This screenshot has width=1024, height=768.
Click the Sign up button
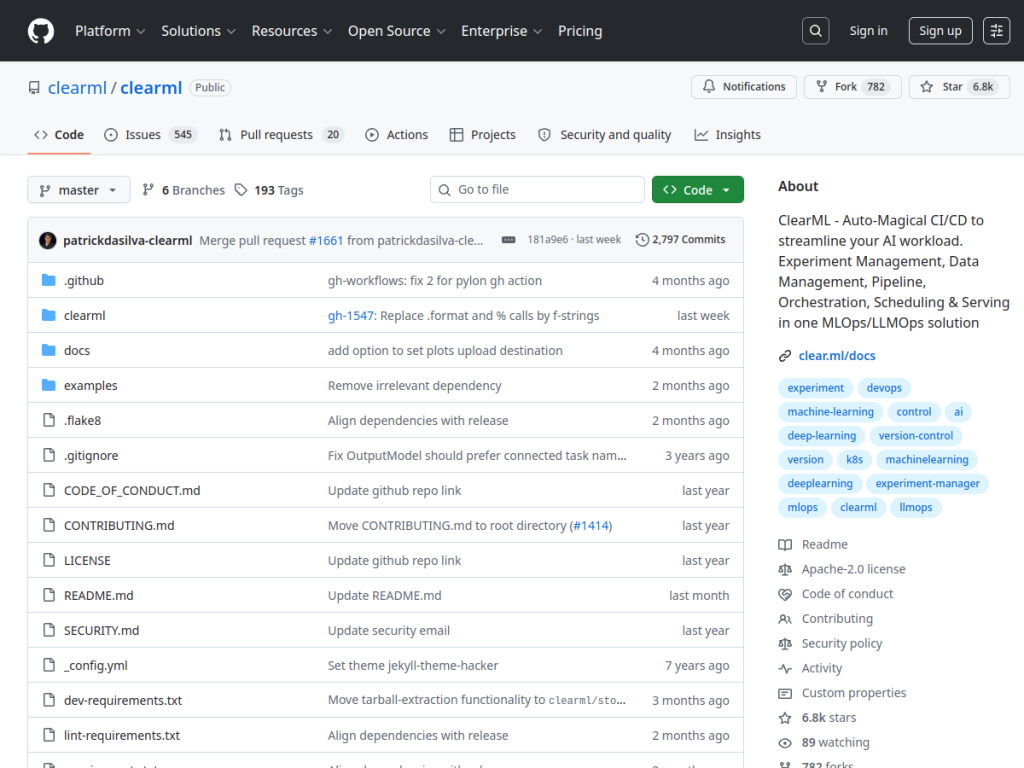tap(940, 31)
